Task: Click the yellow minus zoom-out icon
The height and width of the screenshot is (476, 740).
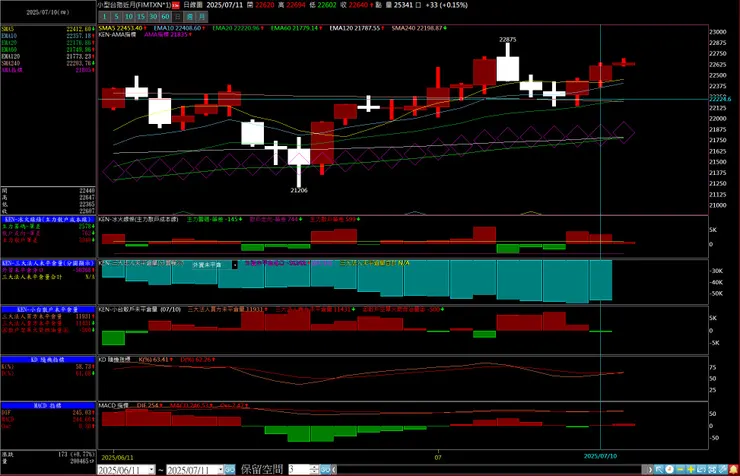Action: (x=680, y=469)
